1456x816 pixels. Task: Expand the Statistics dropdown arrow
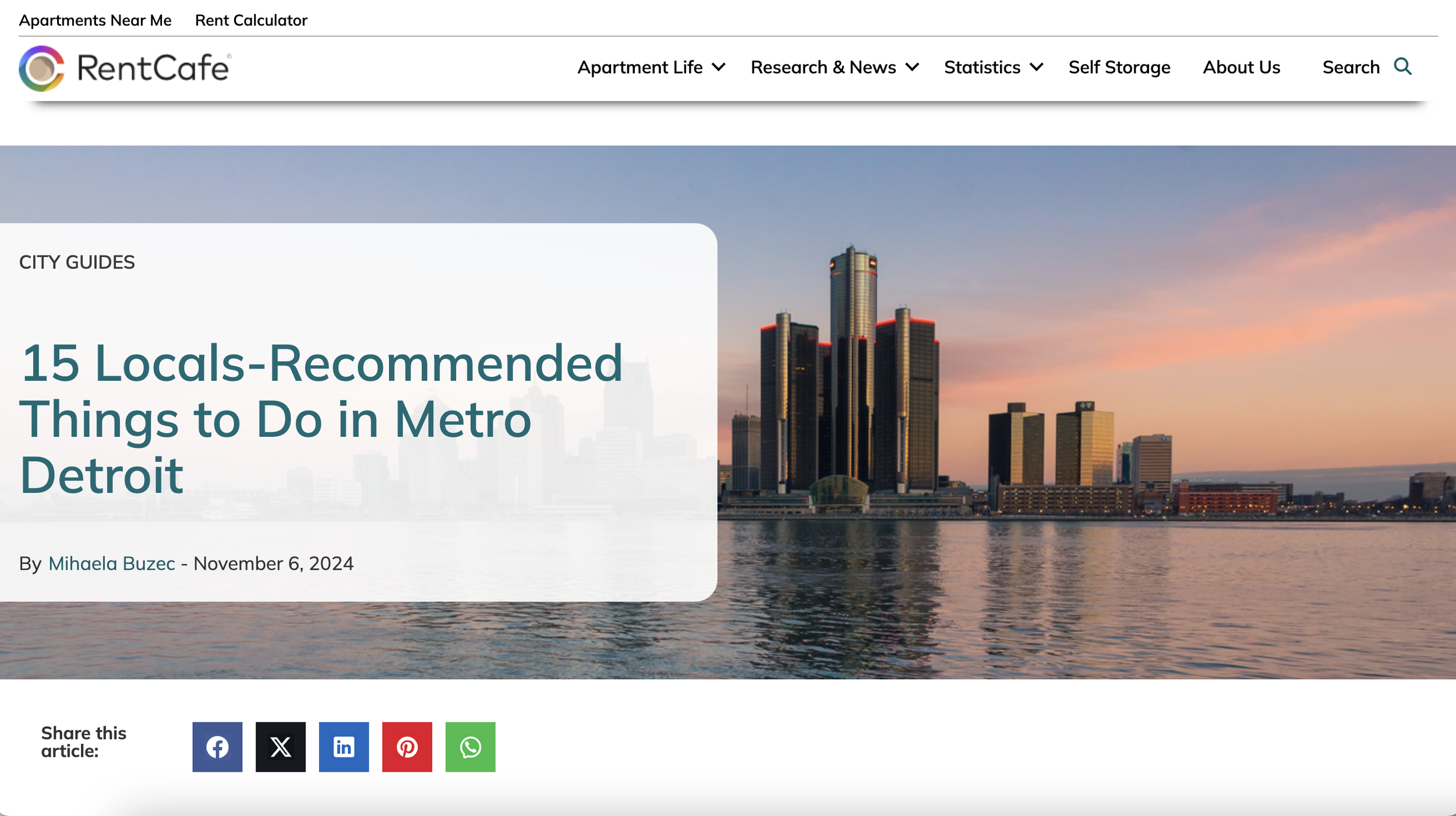pyautogui.click(x=1037, y=68)
